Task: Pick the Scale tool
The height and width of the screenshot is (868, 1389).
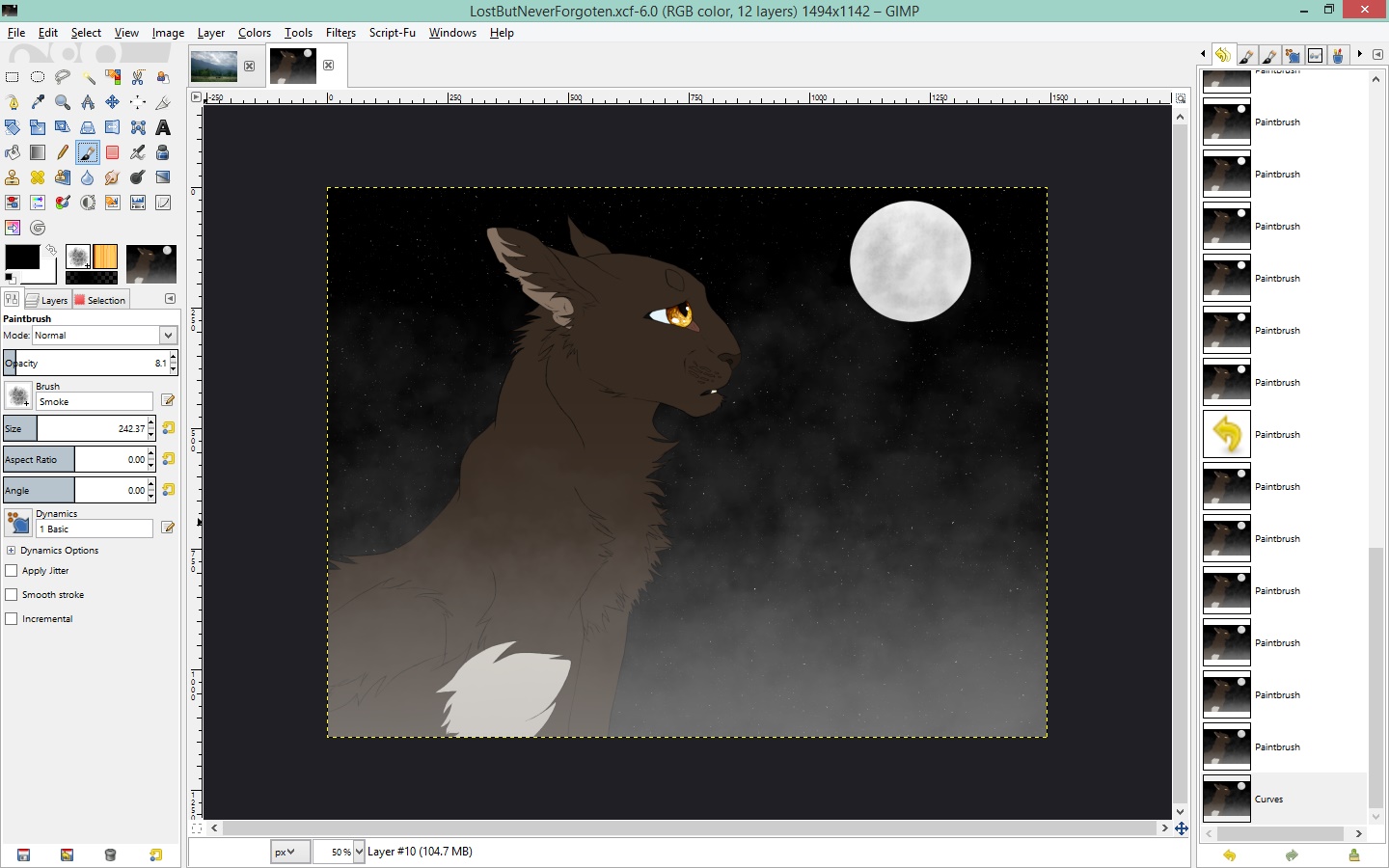Action: tap(38, 127)
